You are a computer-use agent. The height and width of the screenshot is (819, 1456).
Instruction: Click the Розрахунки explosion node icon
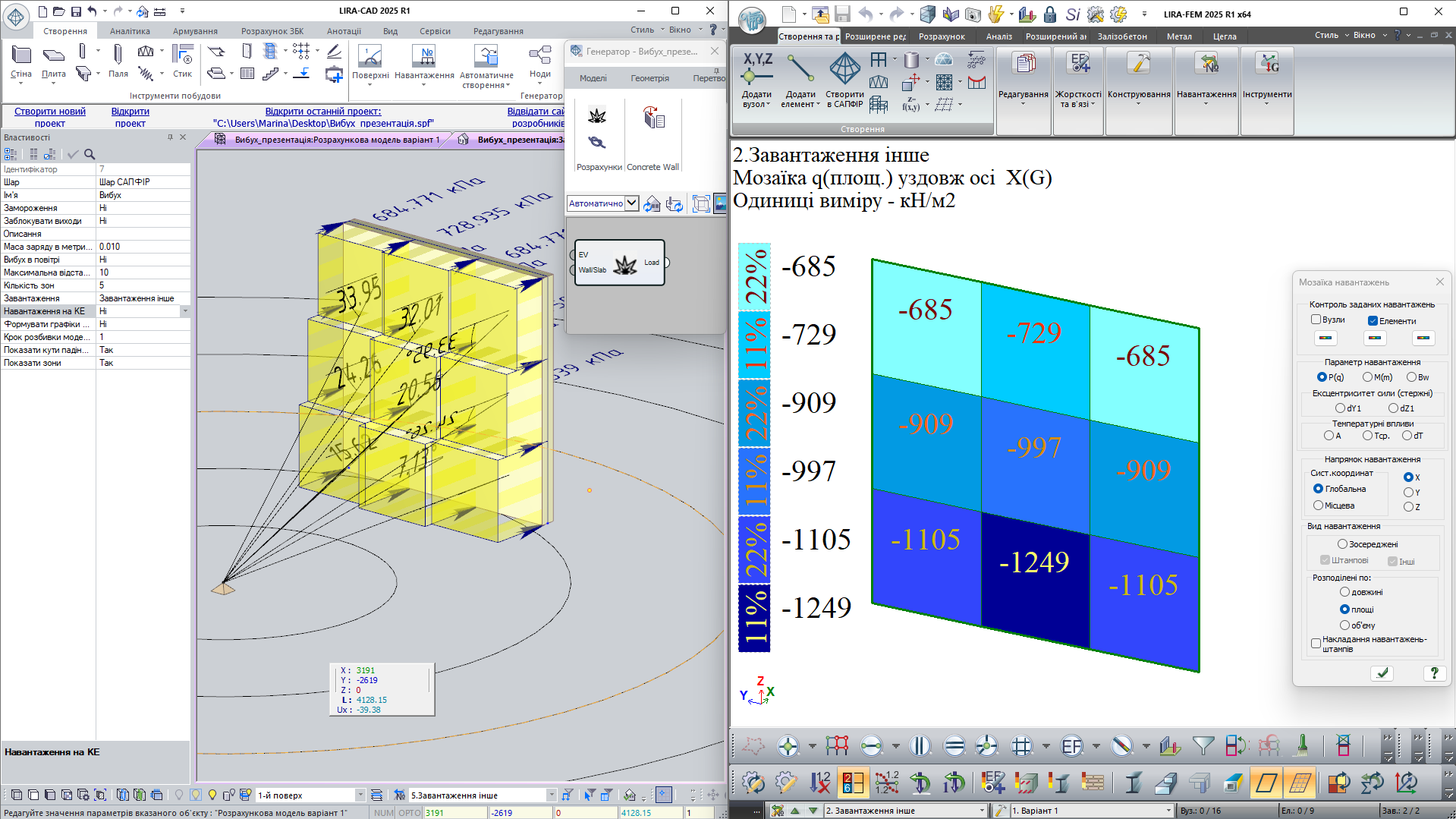[597, 116]
